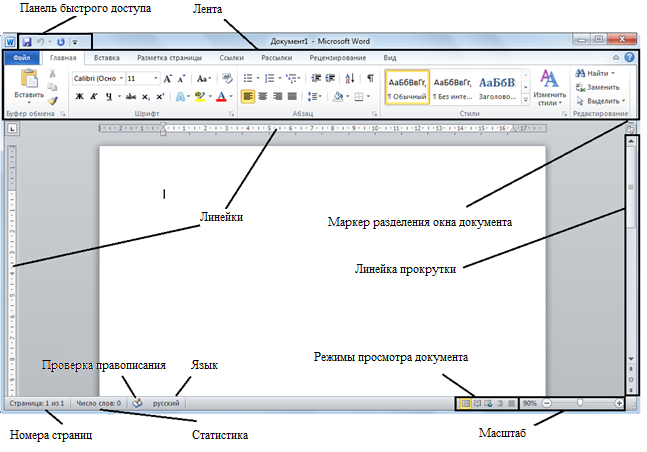
Task: Click the Text Effects glowing A icon
Action: tap(180, 97)
